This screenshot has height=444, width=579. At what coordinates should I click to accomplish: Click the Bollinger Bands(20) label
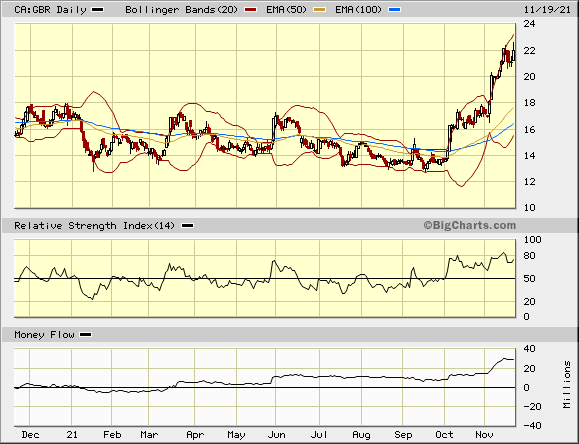(181, 10)
